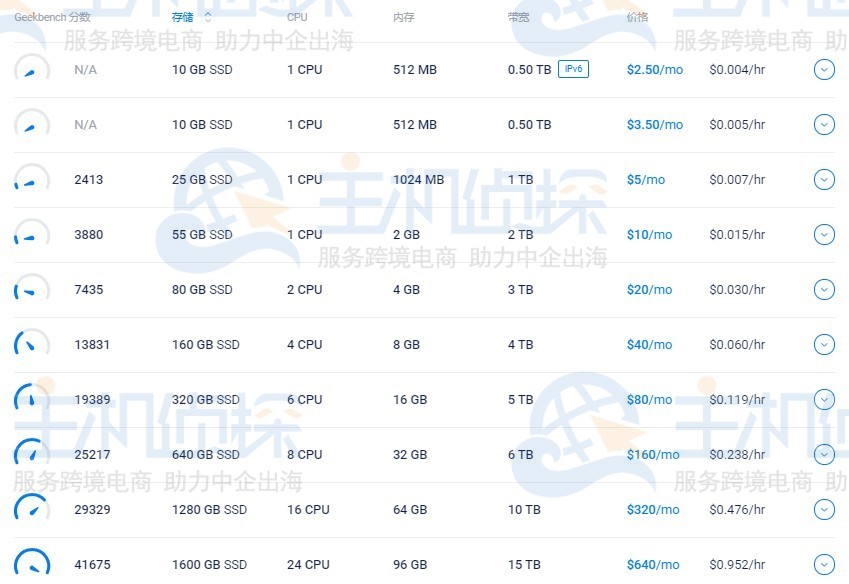
Task: Expand the $2.50/mo IPv6 plan row
Action: [824, 70]
